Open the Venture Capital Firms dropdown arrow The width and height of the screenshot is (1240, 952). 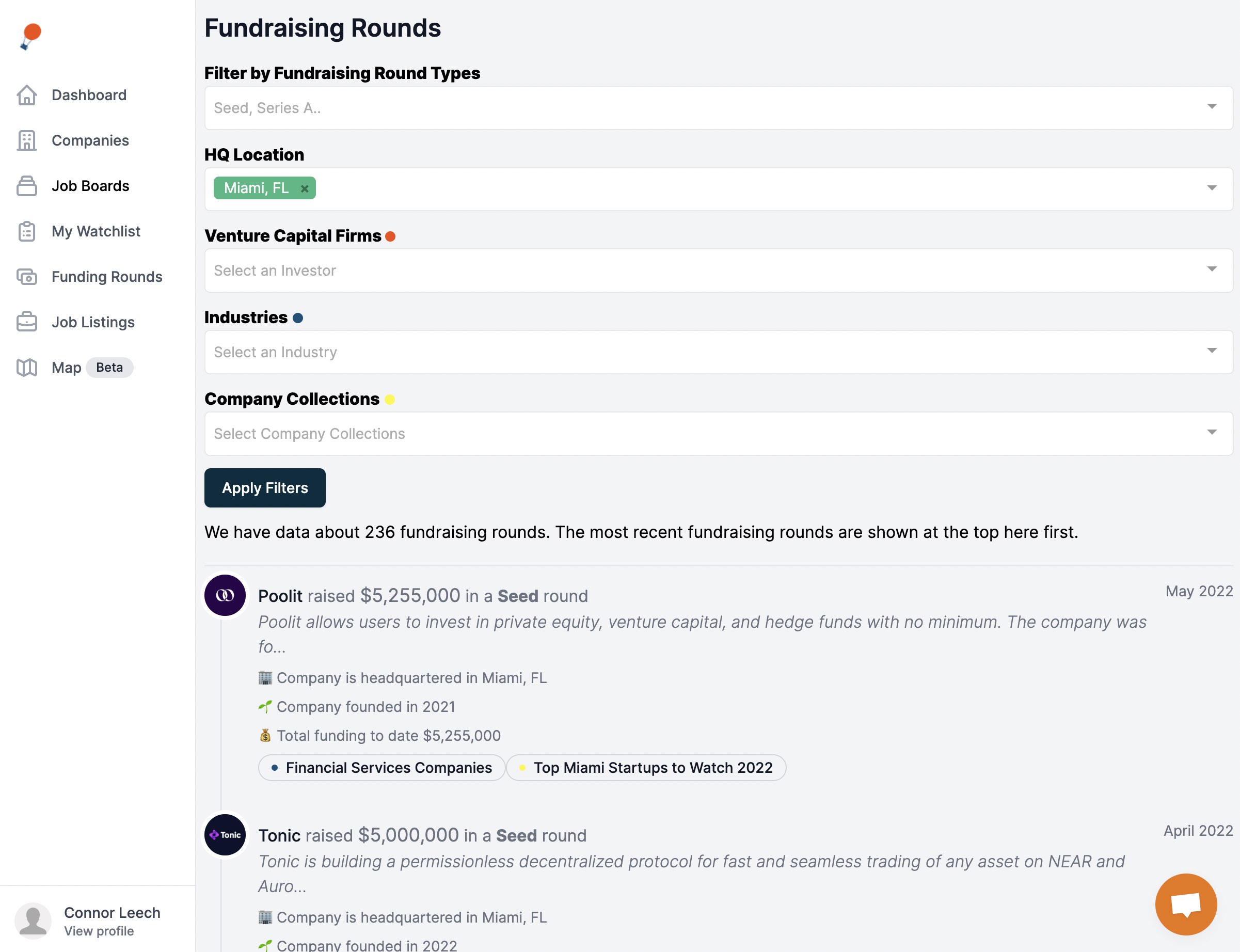click(1211, 269)
